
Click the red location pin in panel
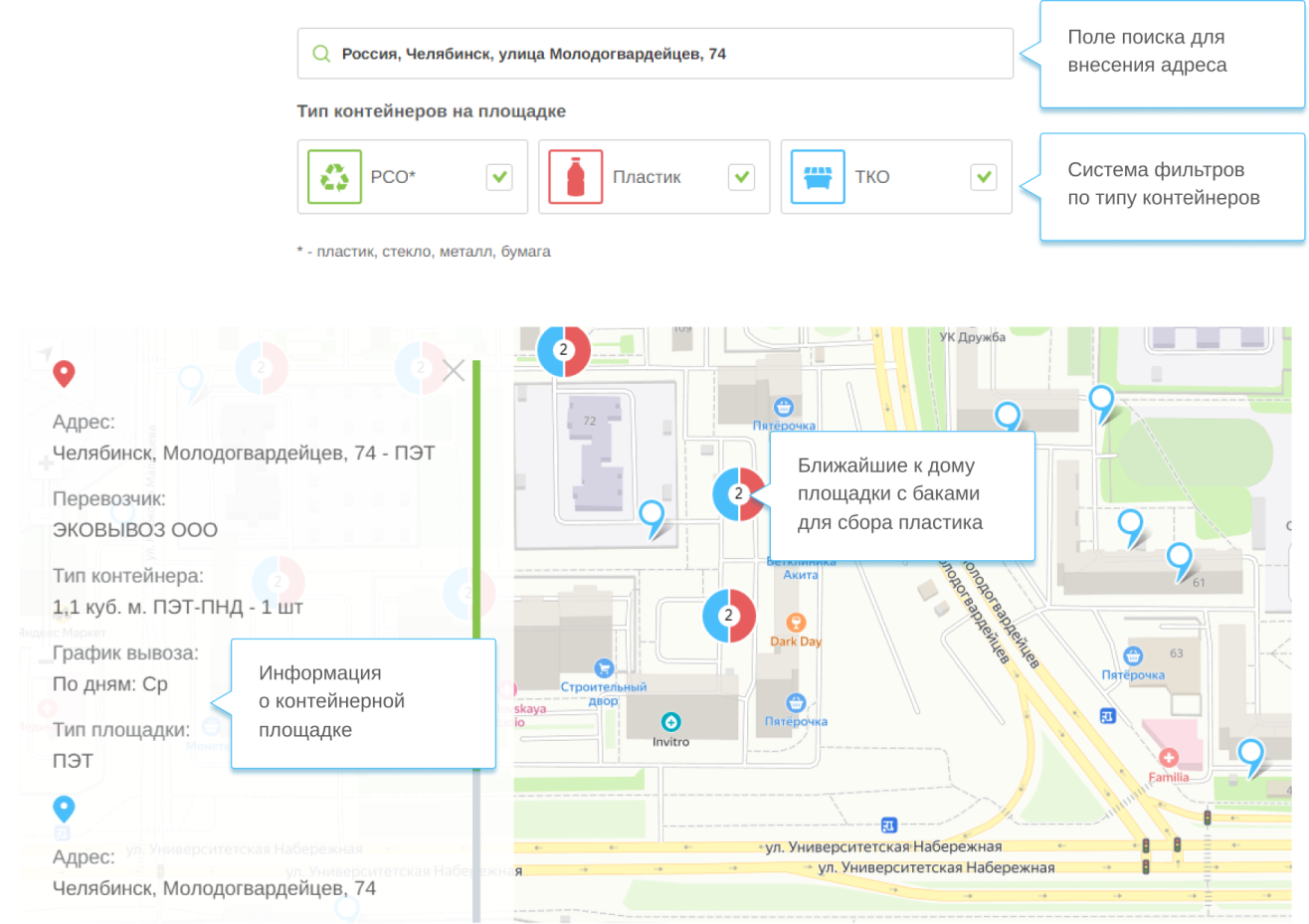click(x=64, y=374)
